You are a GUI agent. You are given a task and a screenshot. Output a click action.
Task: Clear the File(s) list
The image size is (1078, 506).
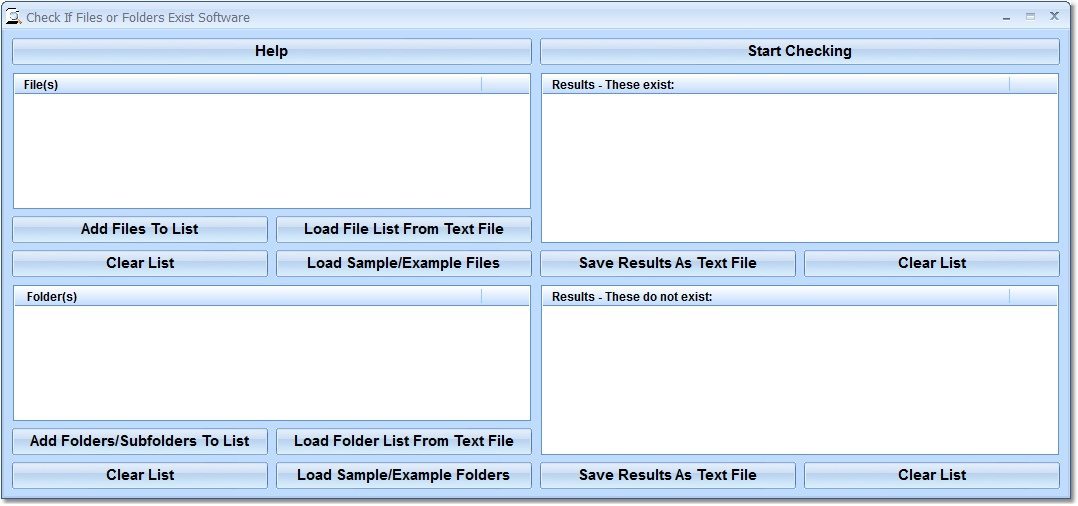140,263
